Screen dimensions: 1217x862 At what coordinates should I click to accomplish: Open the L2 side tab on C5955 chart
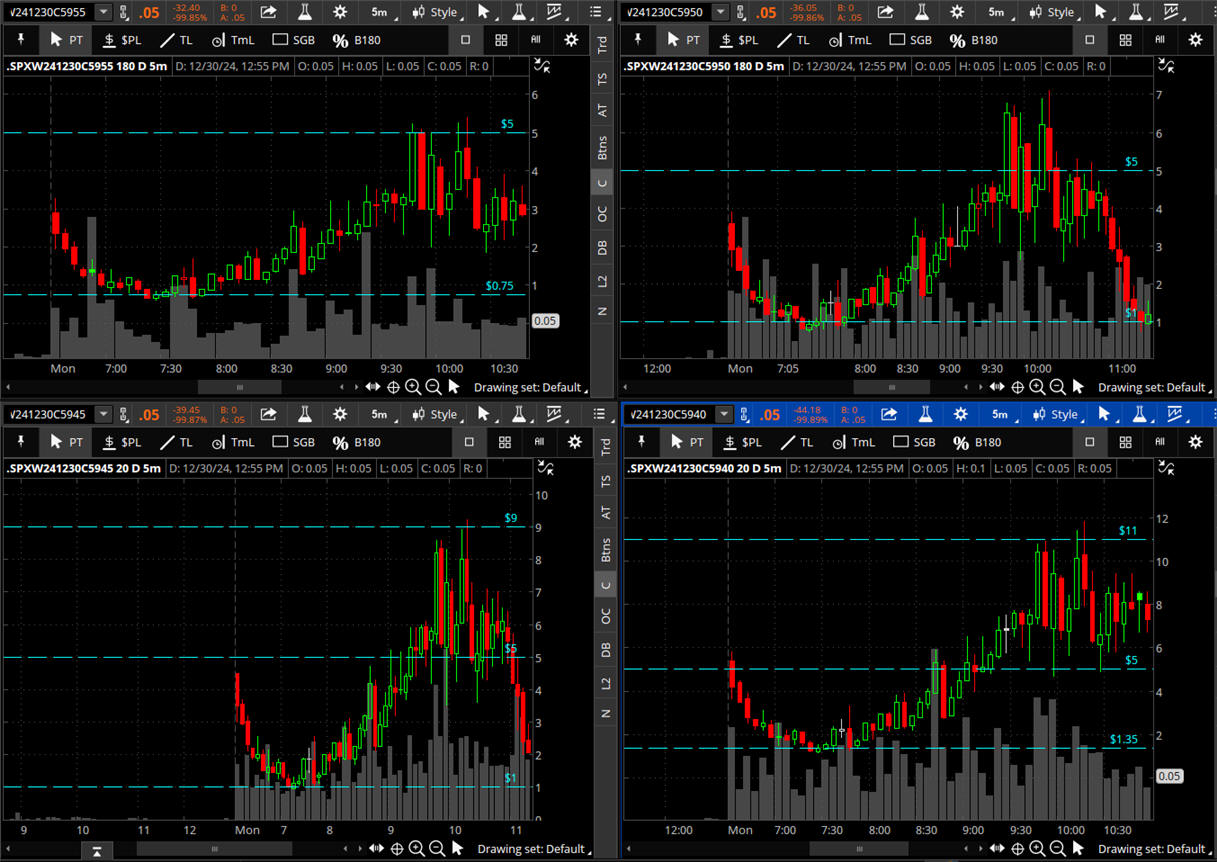pos(602,280)
